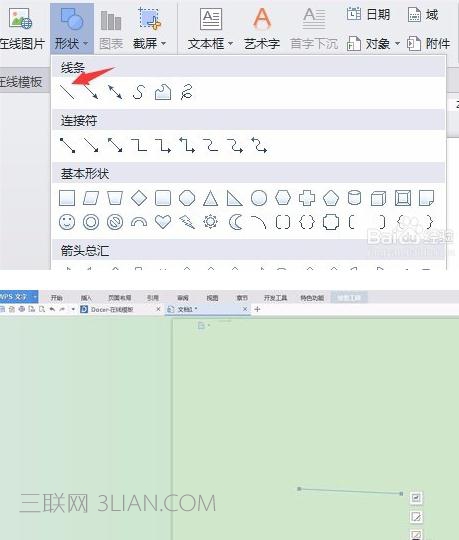Select the straight line shape under 线条
The image size is (459, 540).
pos(67,92)
